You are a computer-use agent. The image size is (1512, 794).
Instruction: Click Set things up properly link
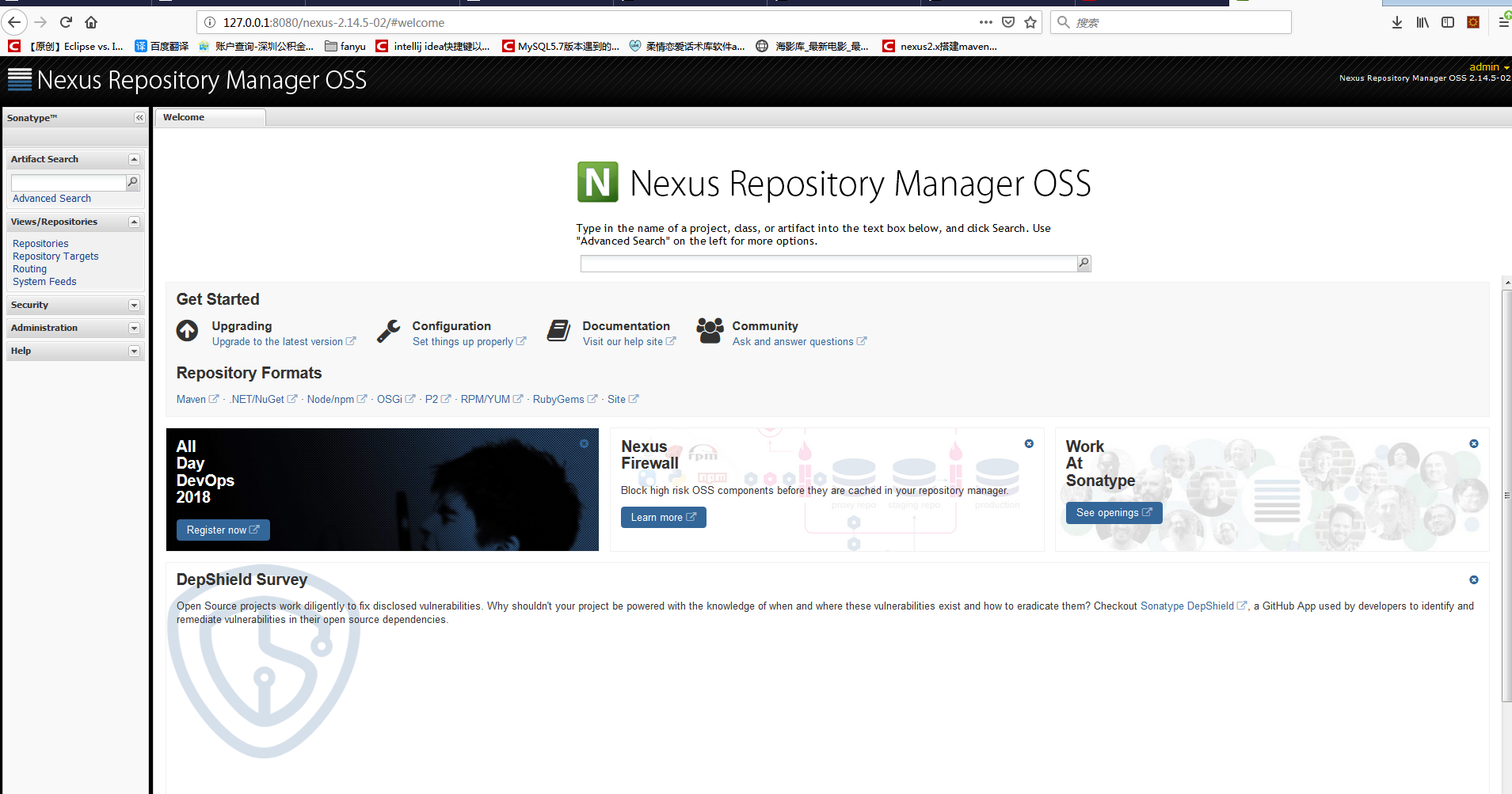click(x=469, y=342)
